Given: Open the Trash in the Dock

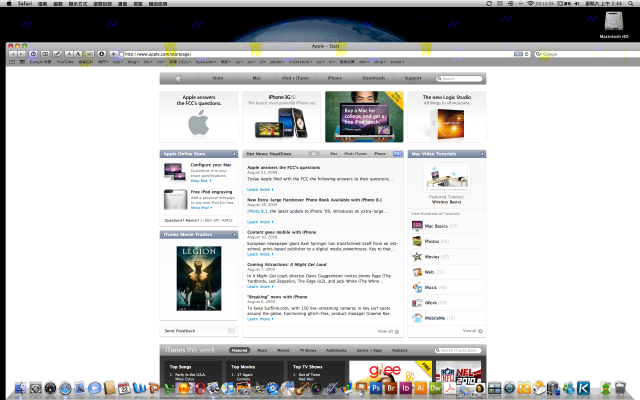Looking at the screenshot, I should tap(620, 388).
